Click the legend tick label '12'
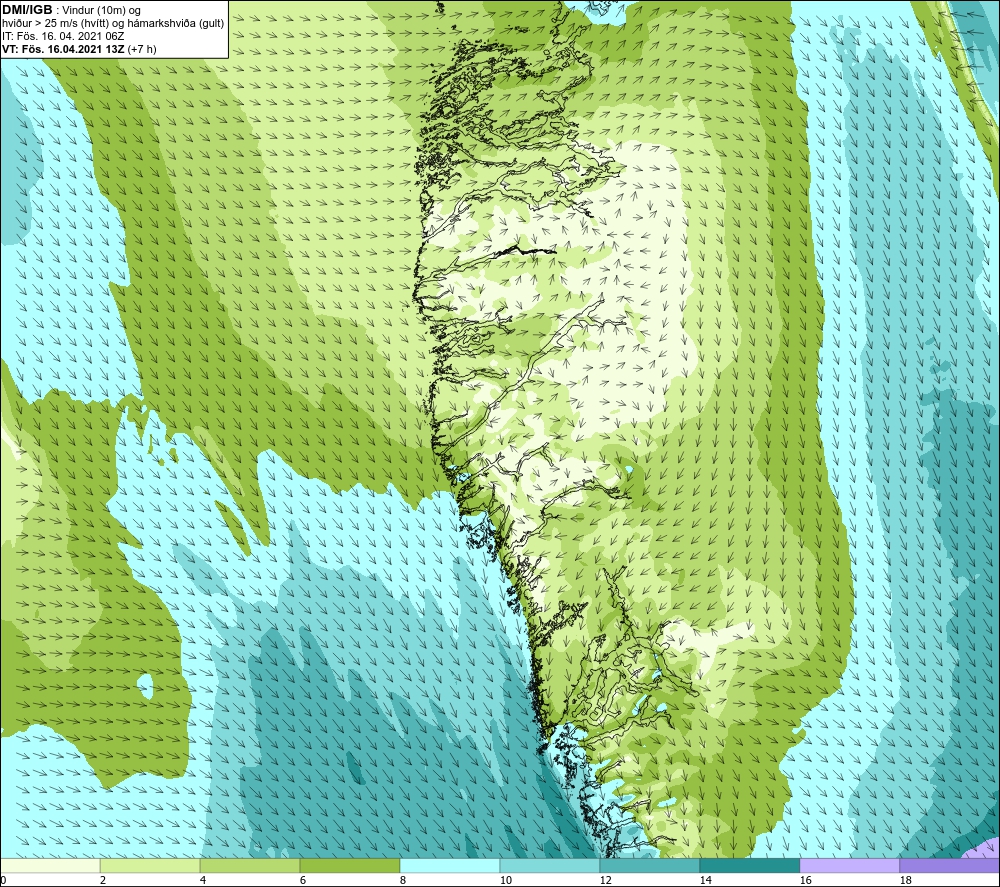The width and height of the screenshot is (1000, 887). coord(605,880)
